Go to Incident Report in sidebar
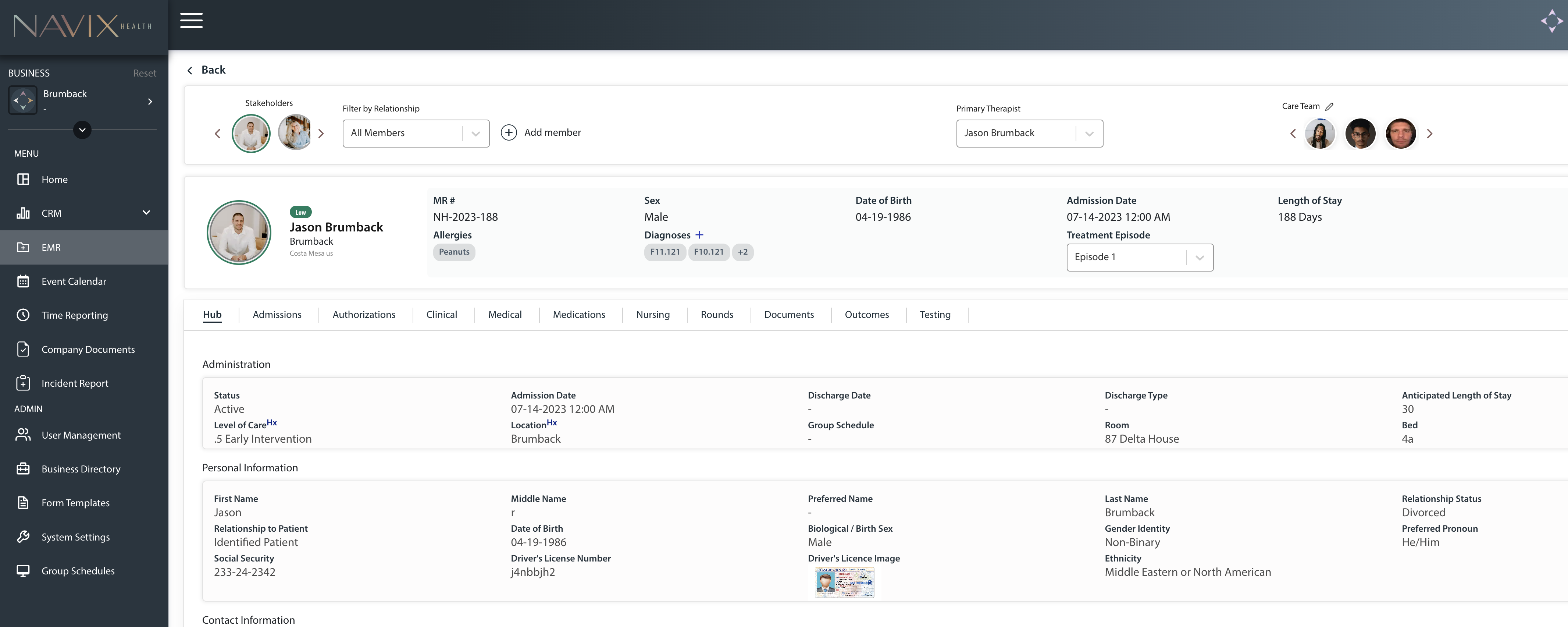The width and height of the screenshot is (1568, 627). click(x=74, y=383)
